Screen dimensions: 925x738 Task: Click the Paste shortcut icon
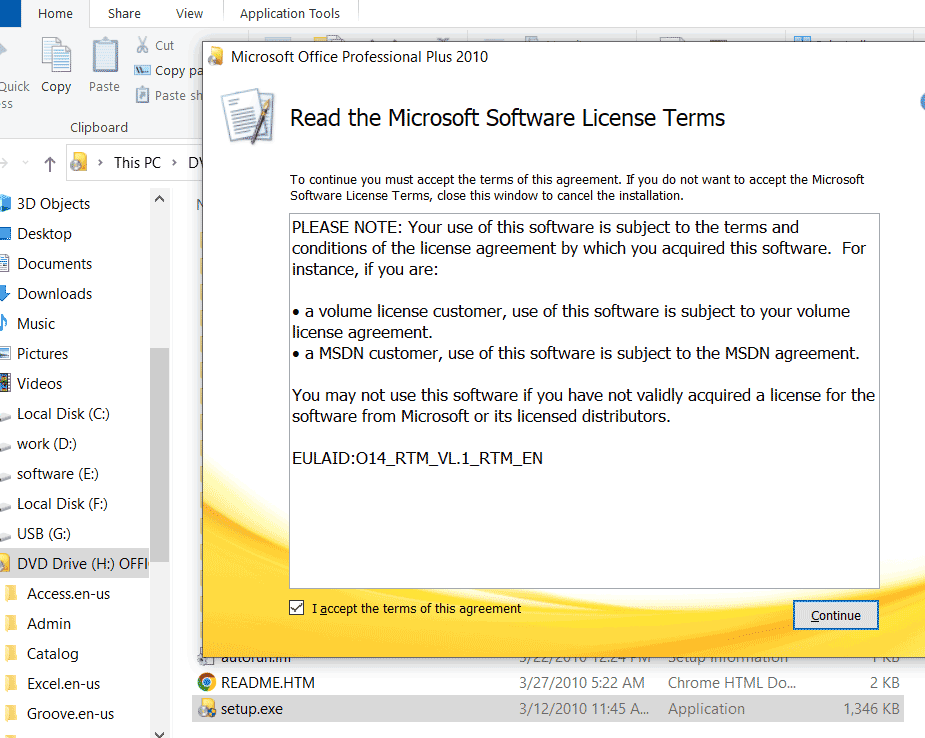tap(142, 95)
